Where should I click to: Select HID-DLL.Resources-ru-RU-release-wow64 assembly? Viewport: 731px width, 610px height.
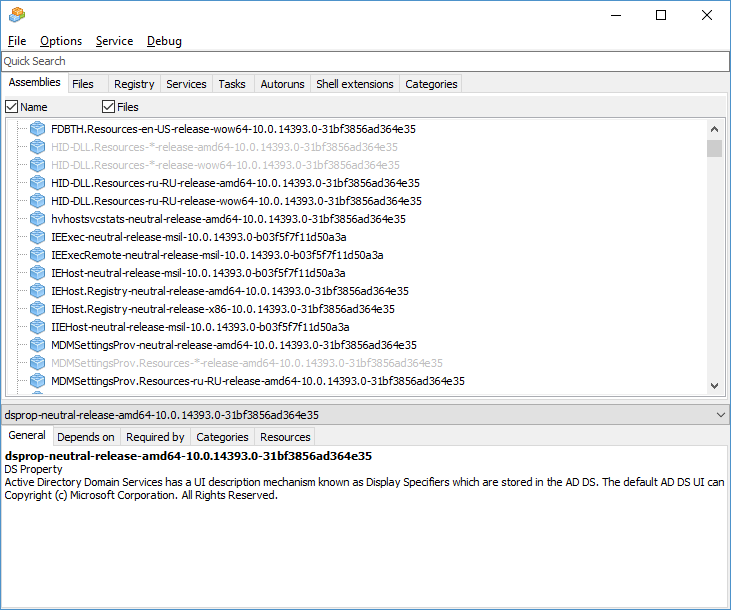tap(236, 201)
